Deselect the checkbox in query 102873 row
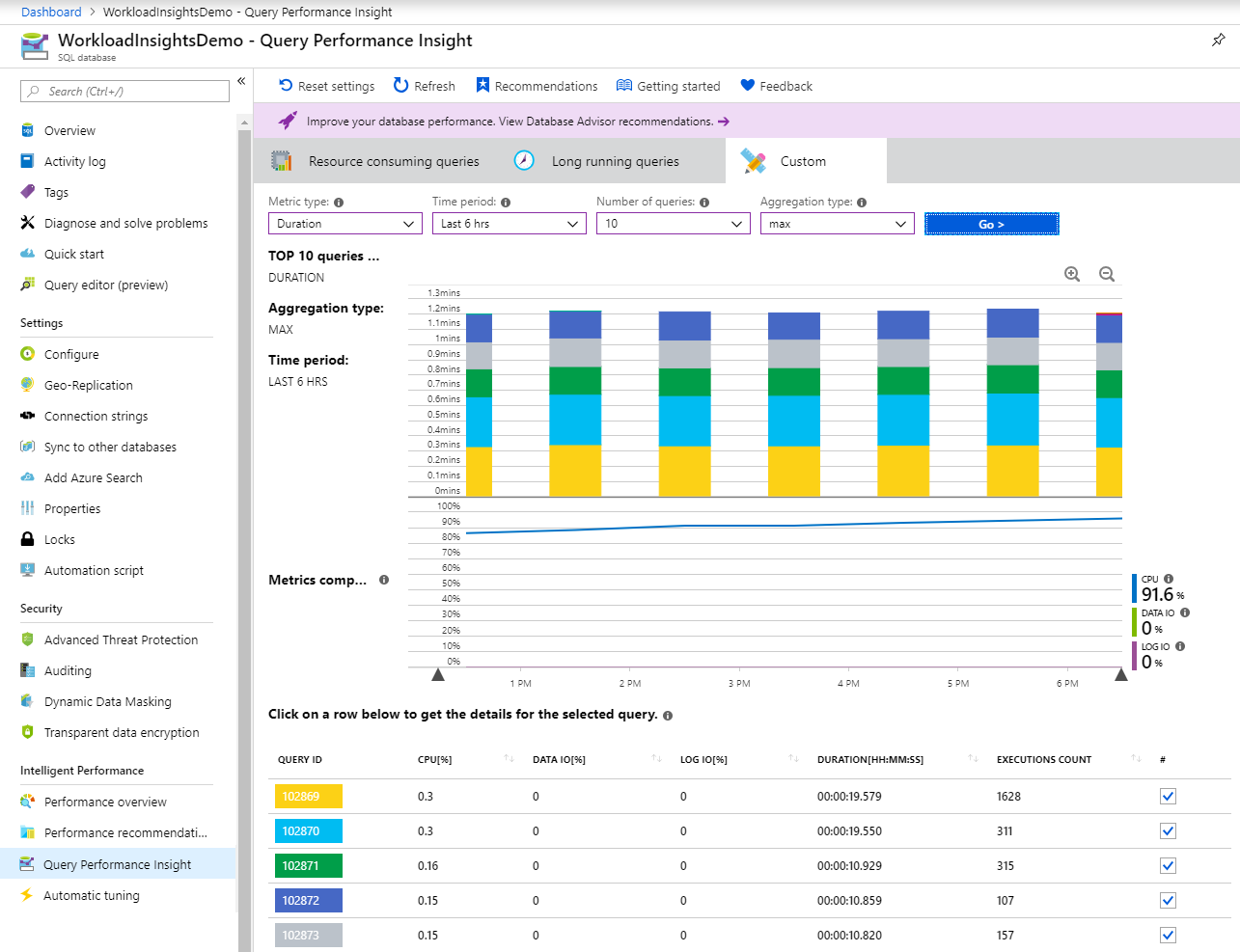The image size is (1240, 952). pyautogui.click(x=1168, y=935)
